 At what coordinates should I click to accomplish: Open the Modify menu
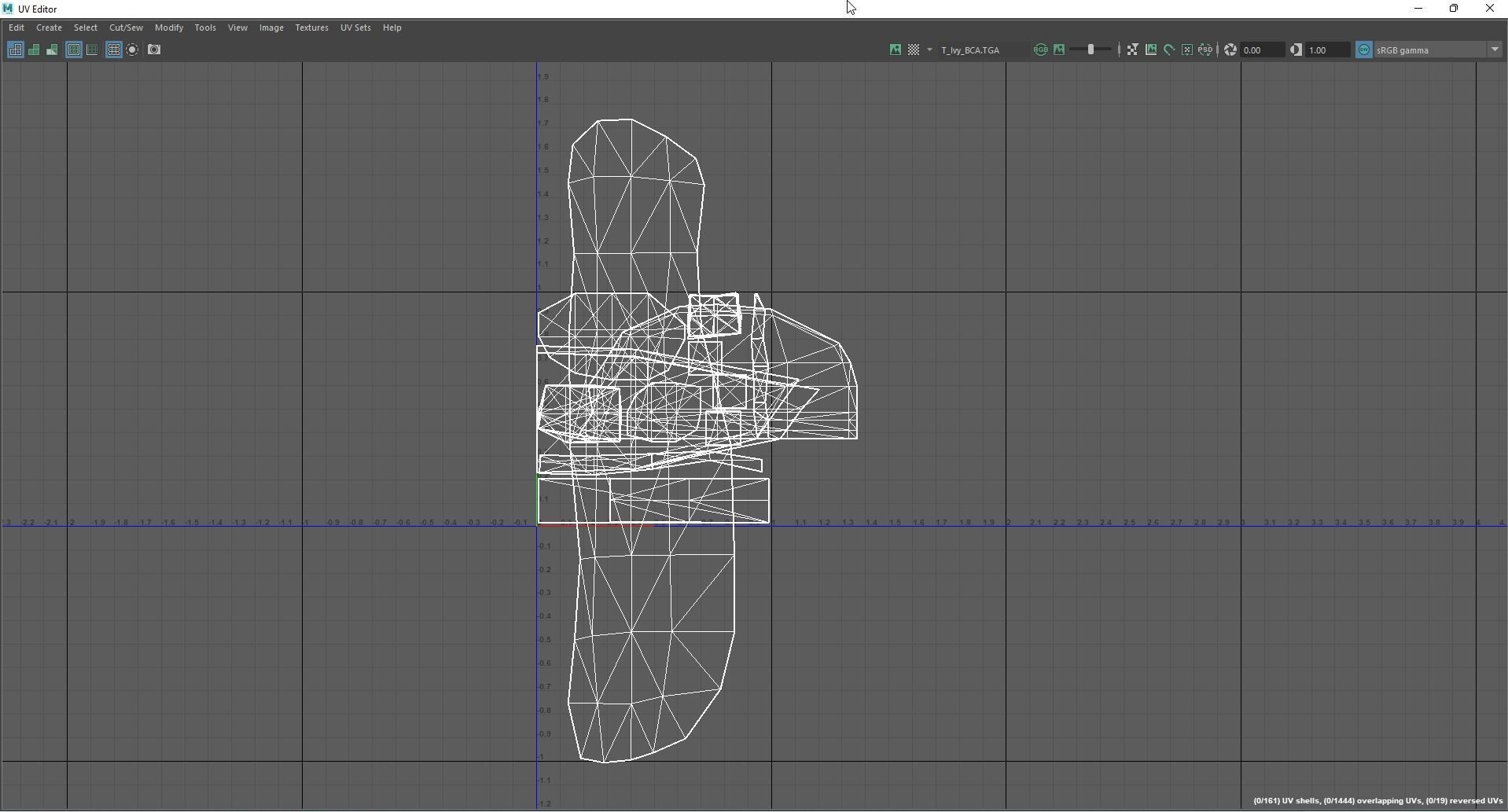[169, 28]
